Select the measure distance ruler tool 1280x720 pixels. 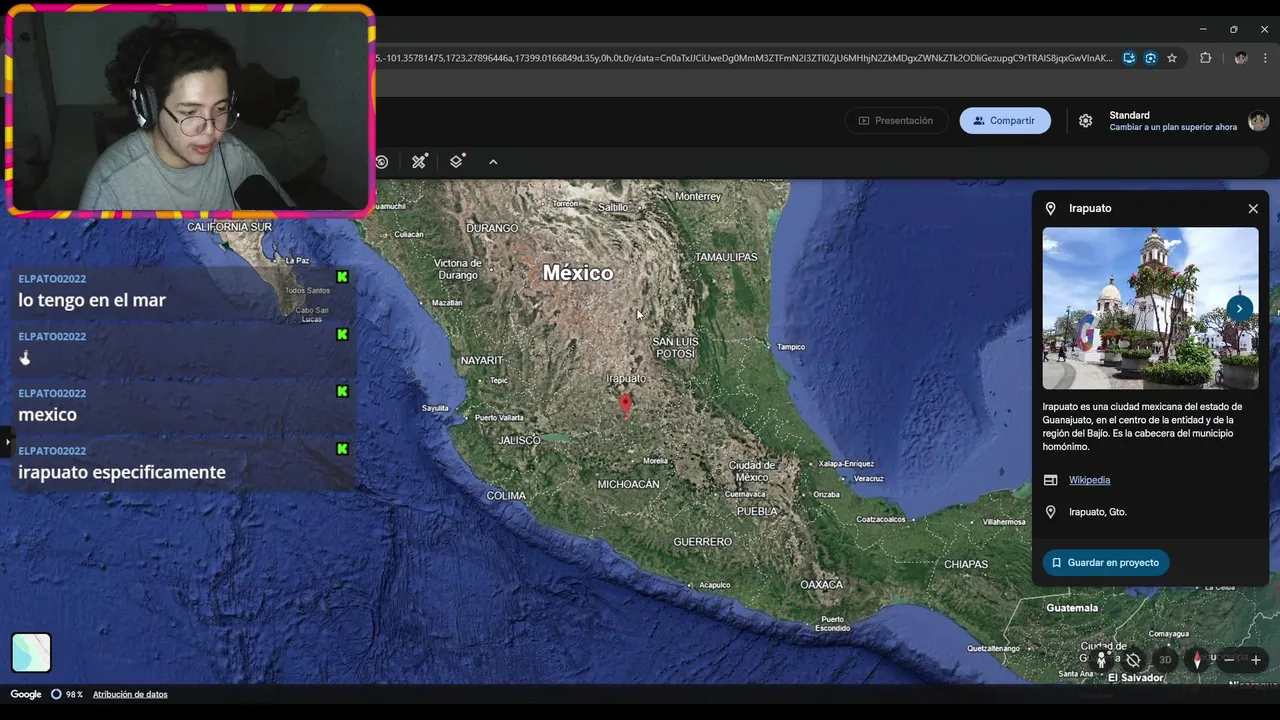point(419,161)
